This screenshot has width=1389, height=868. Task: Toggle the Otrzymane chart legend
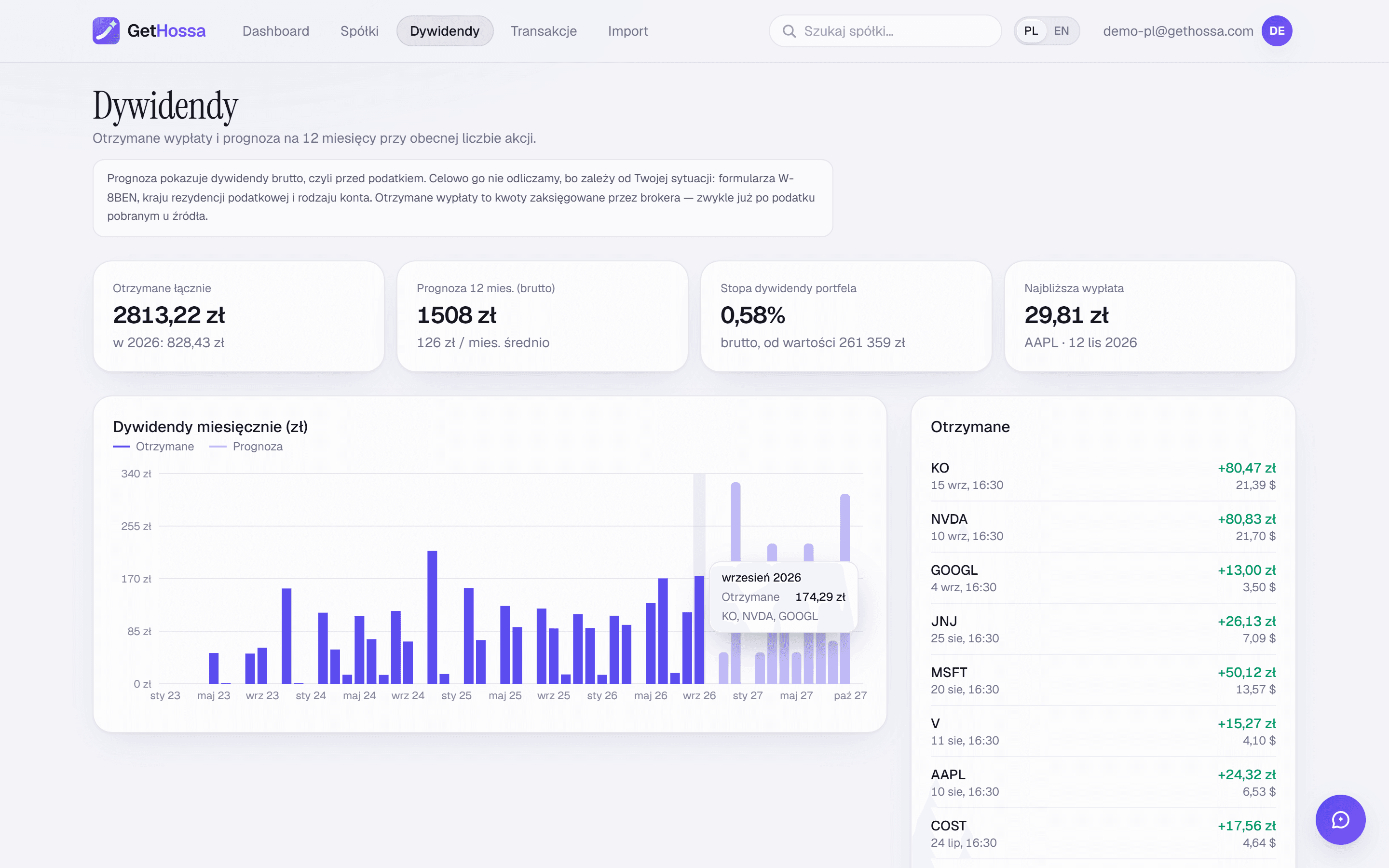153,447
